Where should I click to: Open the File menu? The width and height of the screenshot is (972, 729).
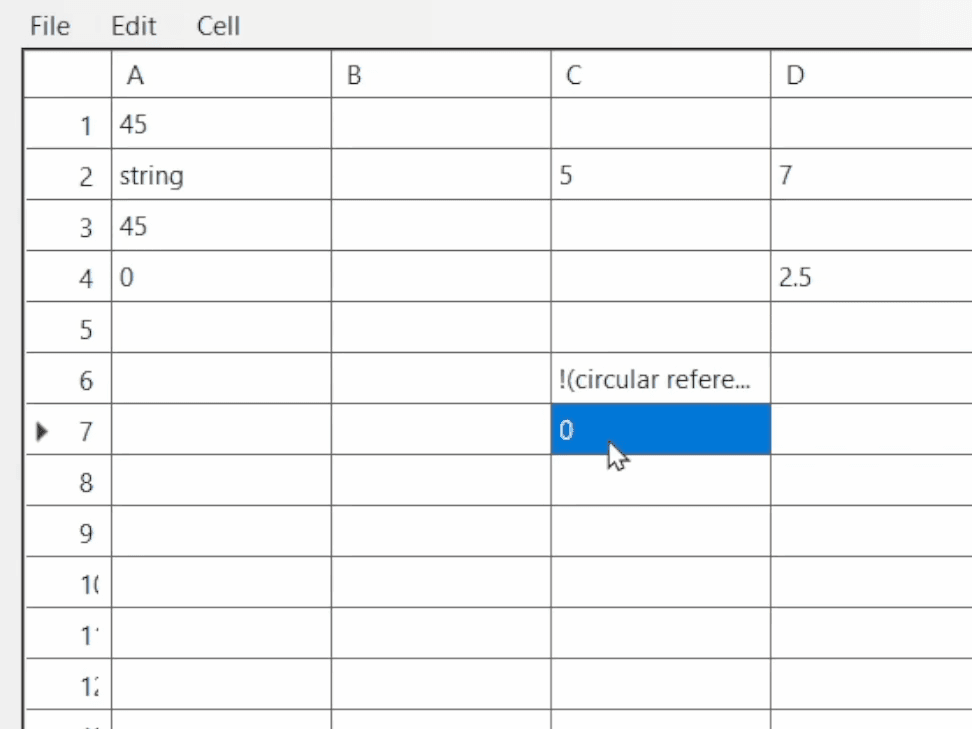pyautogui.click(x=50, y=26)
